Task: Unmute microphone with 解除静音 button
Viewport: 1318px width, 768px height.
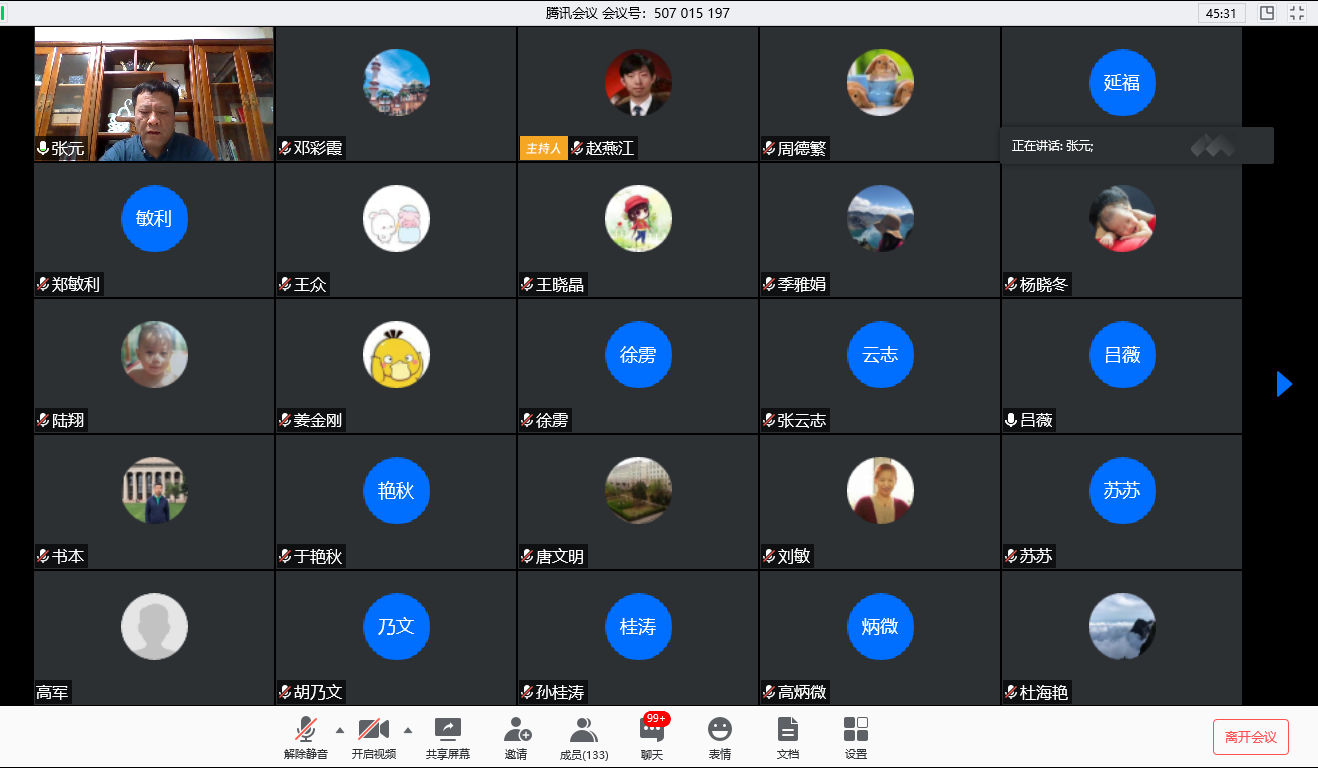Action: click(305, 738)
